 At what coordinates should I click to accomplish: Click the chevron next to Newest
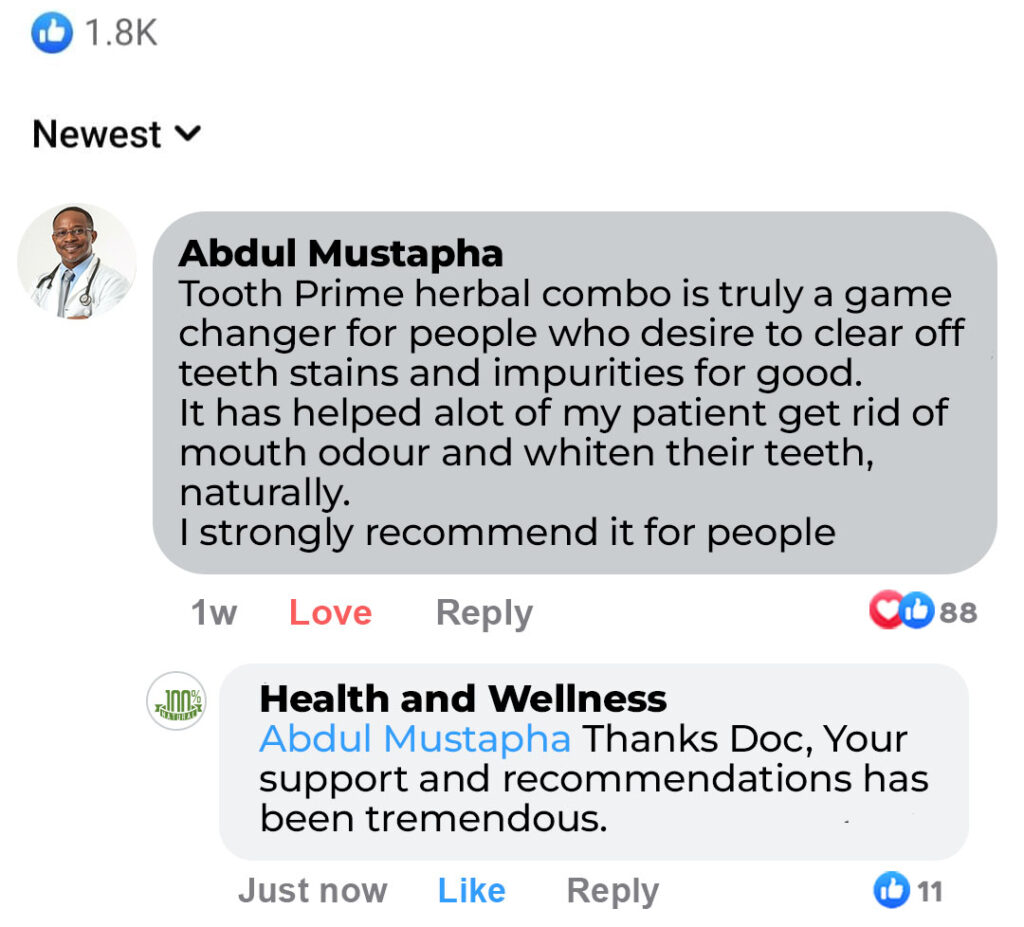(x=188, y=133)
